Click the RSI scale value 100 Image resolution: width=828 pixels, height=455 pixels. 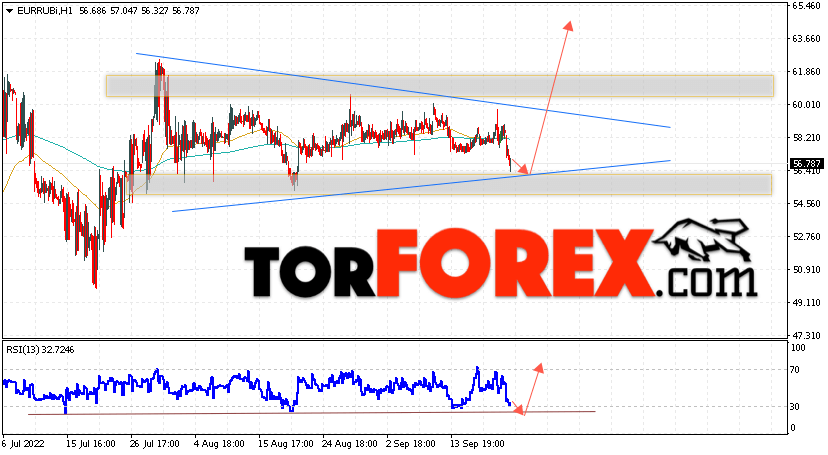798,348
